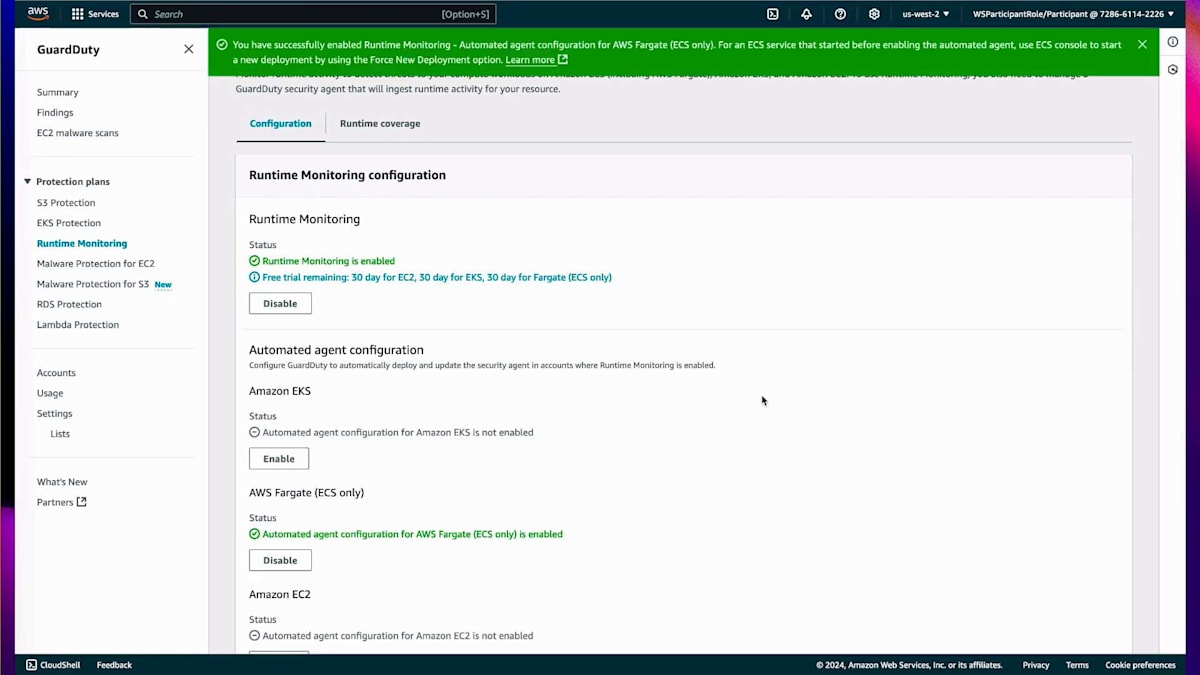Click the Runtime Monitoring enabled check icon
The image size is (1200, 675).
tap(254, 261)
